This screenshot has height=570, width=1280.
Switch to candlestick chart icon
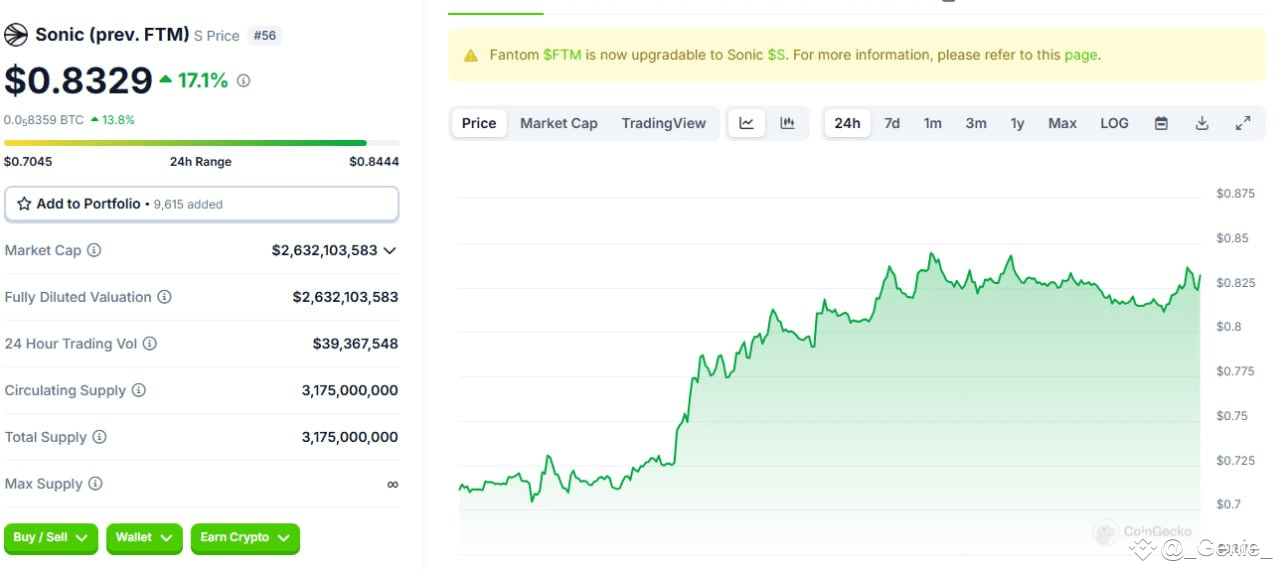click(788, 123)
